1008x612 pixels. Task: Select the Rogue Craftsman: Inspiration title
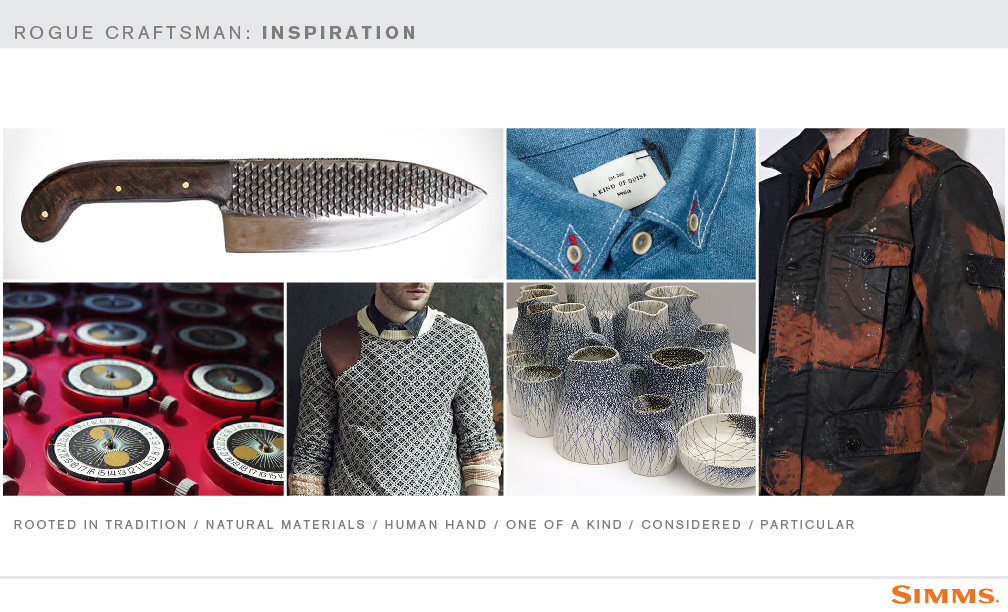click(x=215, y=33)
